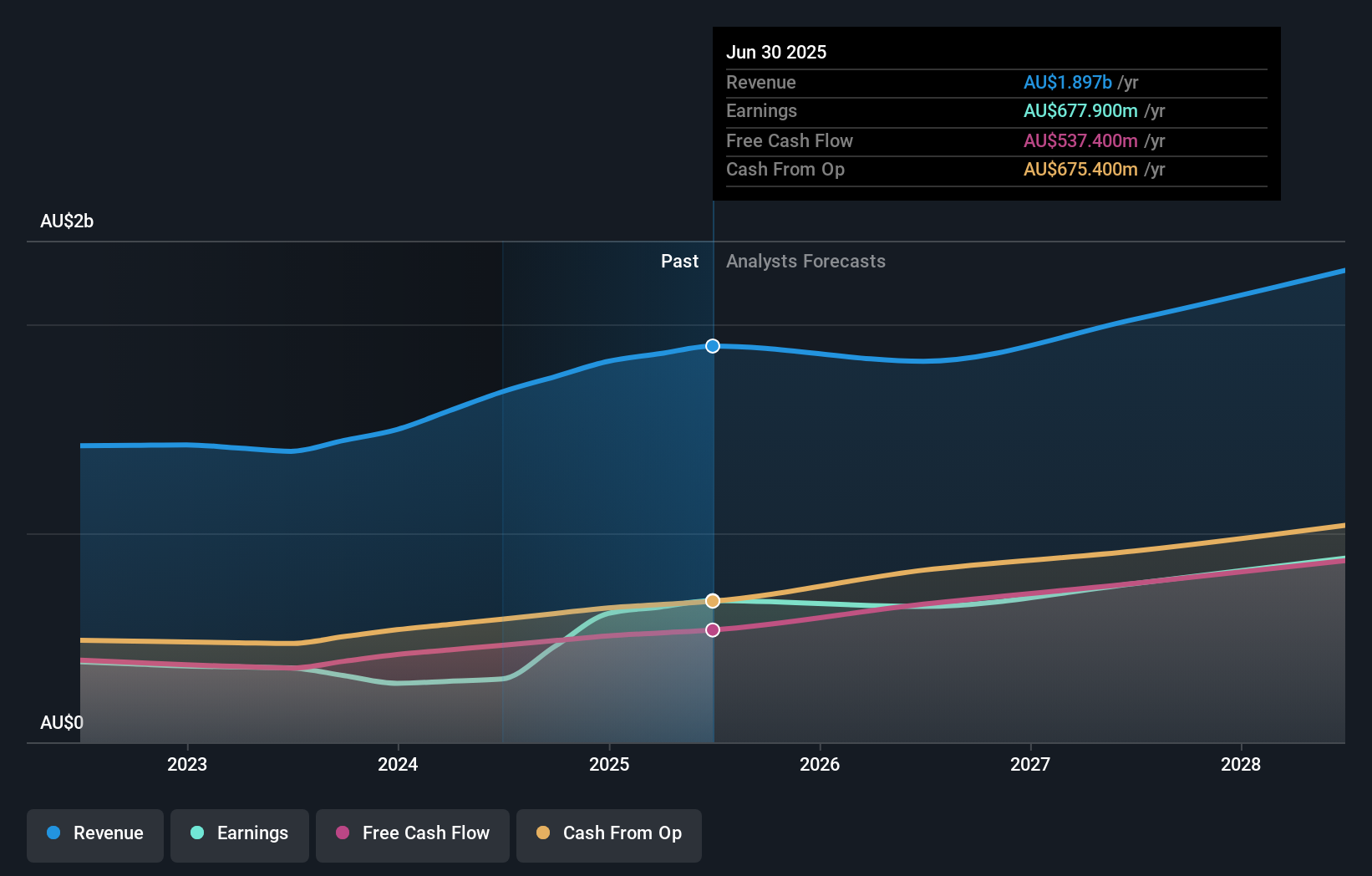Click the 2026 label on the x-axis
Viewport: 1372px width, 876px height.
(821, 764)
